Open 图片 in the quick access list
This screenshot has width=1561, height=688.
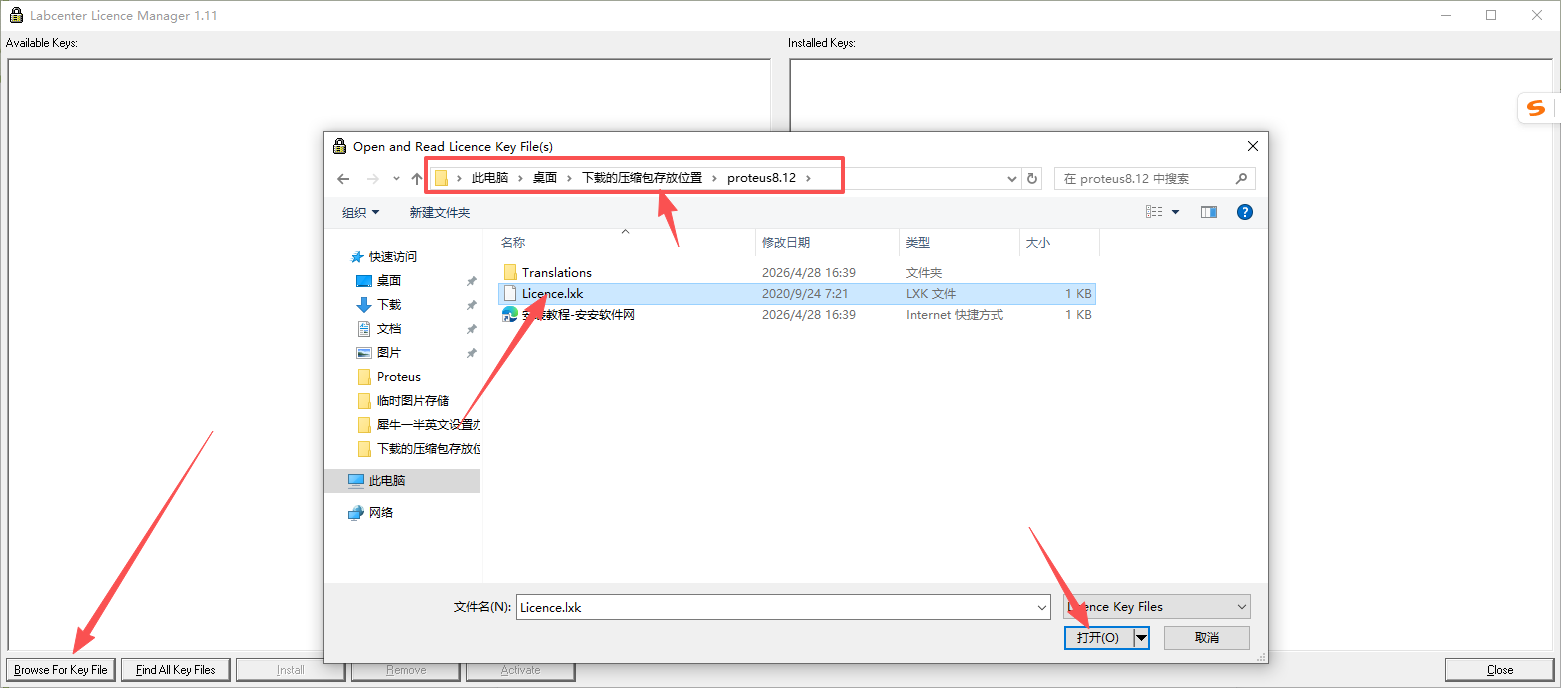[389, 353]
